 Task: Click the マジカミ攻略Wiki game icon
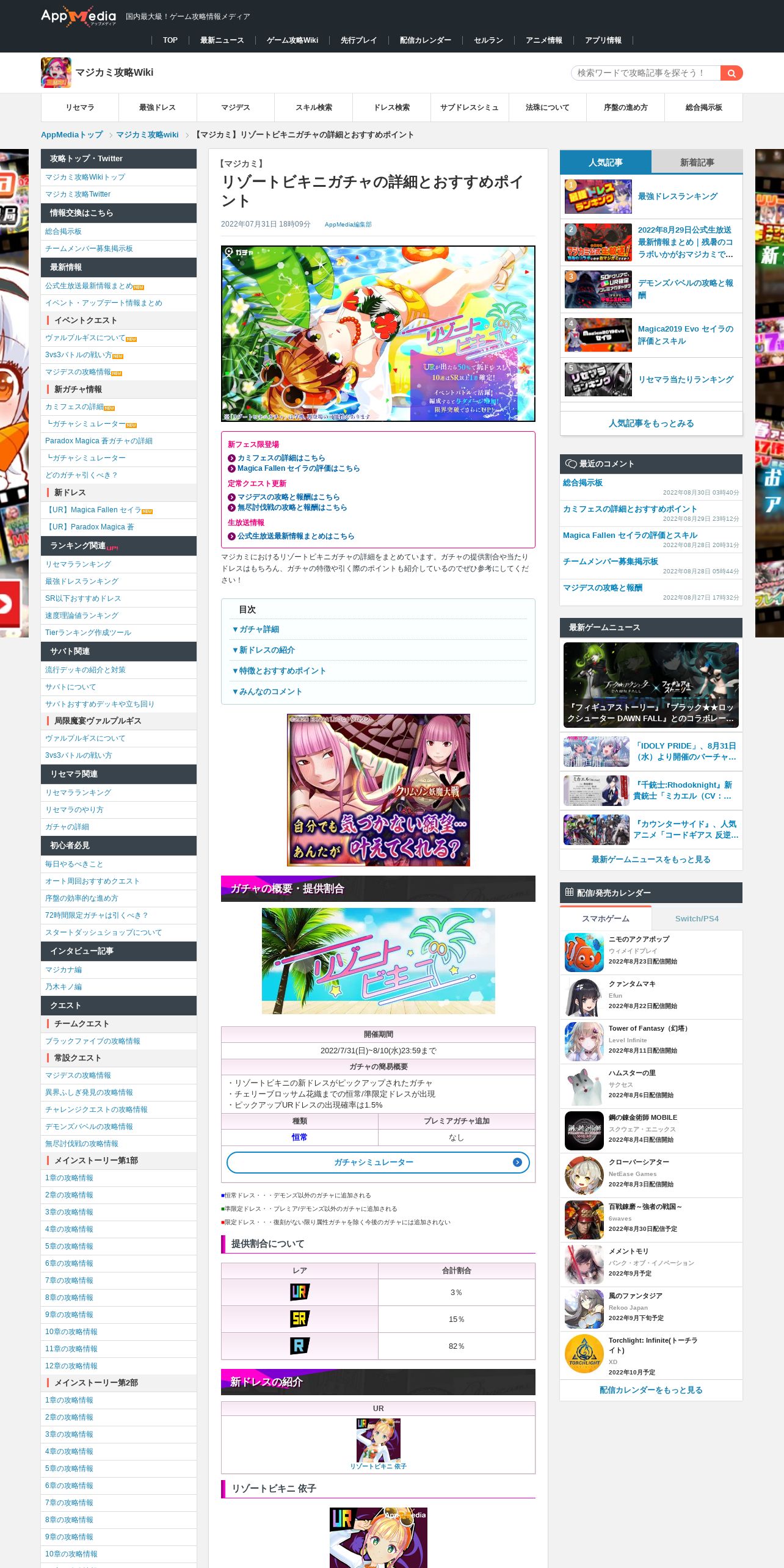[x=56, y=73]
